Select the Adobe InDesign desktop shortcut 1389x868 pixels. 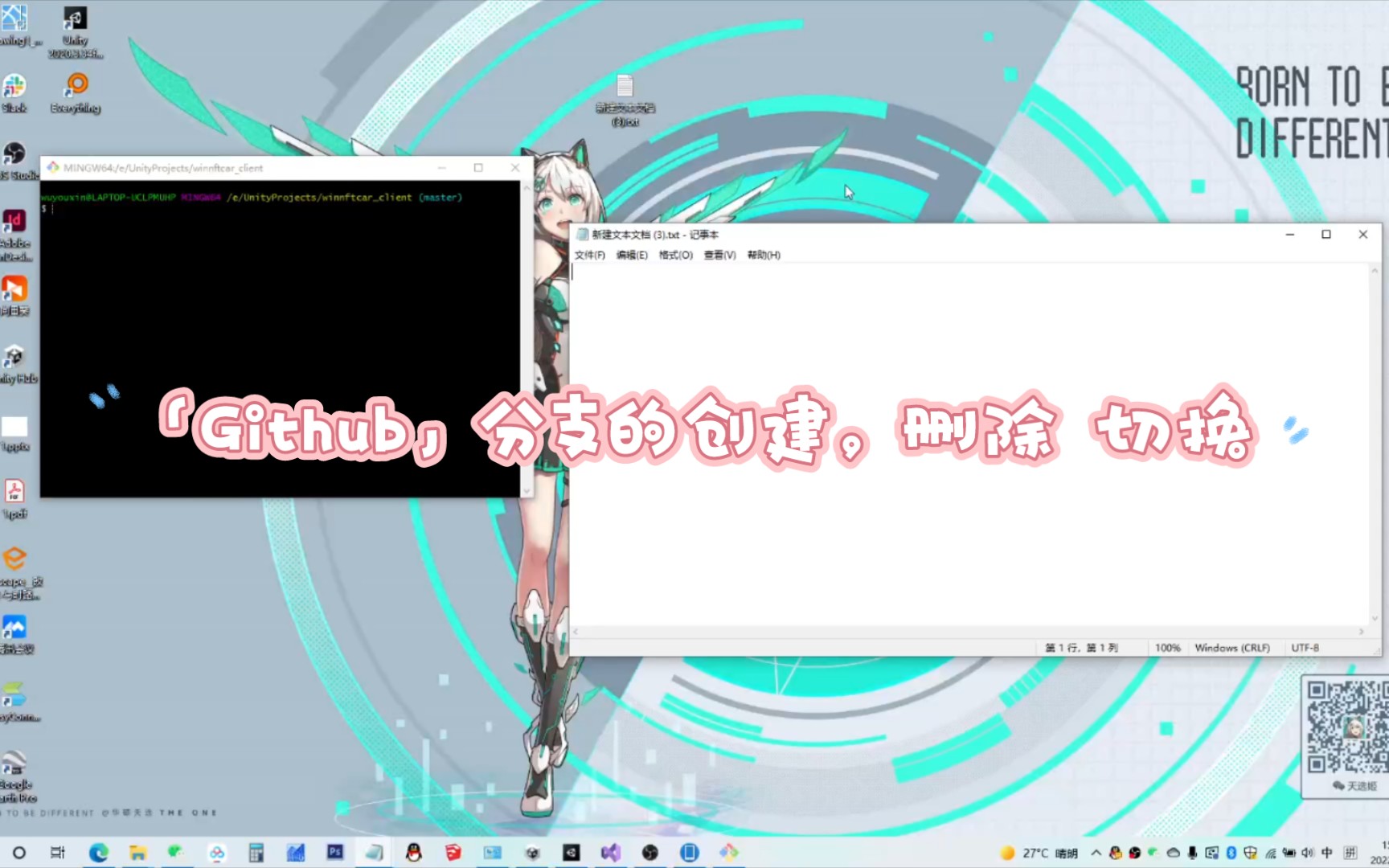coord(14,235)
